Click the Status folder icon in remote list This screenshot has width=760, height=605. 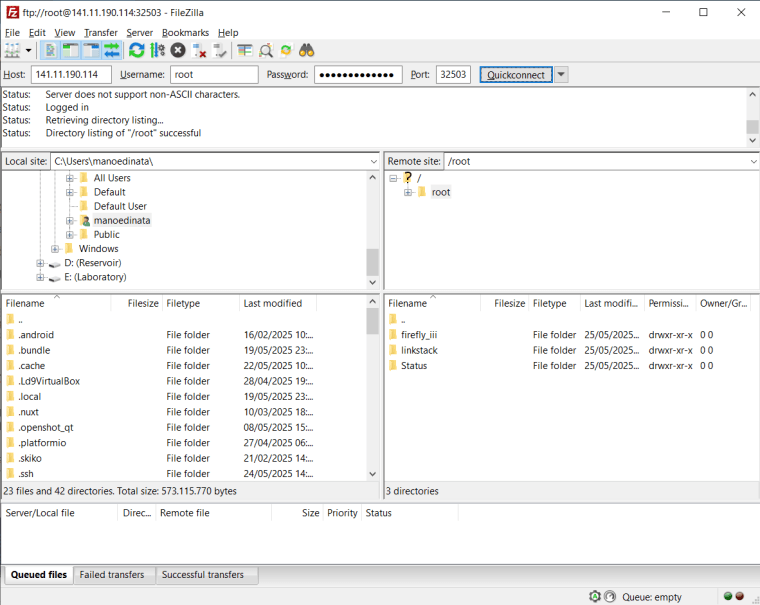[x=393, y=366]
